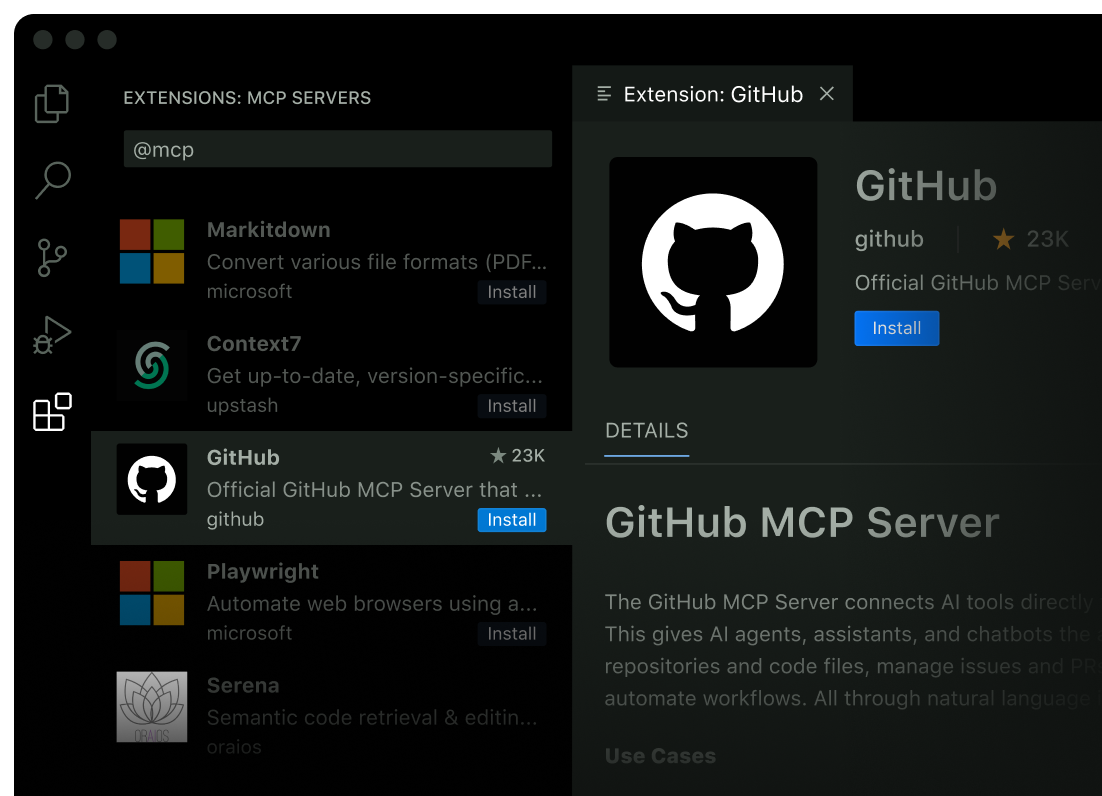Switch to the Extension: GitHub tab
Viewport: 1102px width, 796px height.
tap(712, 93)
